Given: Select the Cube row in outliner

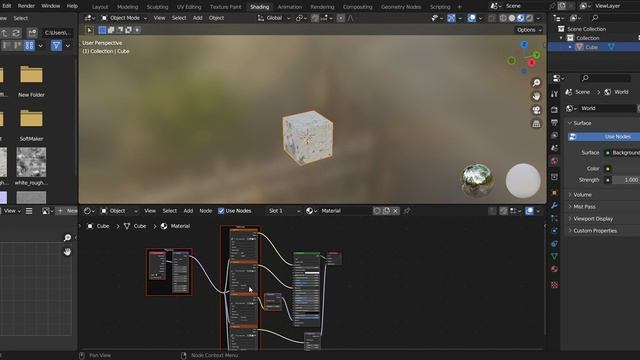Looking at the screenshot, I should tap(594, 47).
